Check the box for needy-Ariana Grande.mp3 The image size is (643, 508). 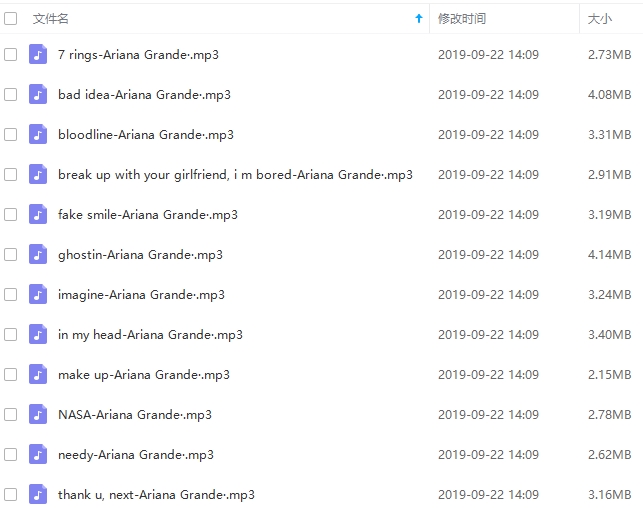(10, 454)
